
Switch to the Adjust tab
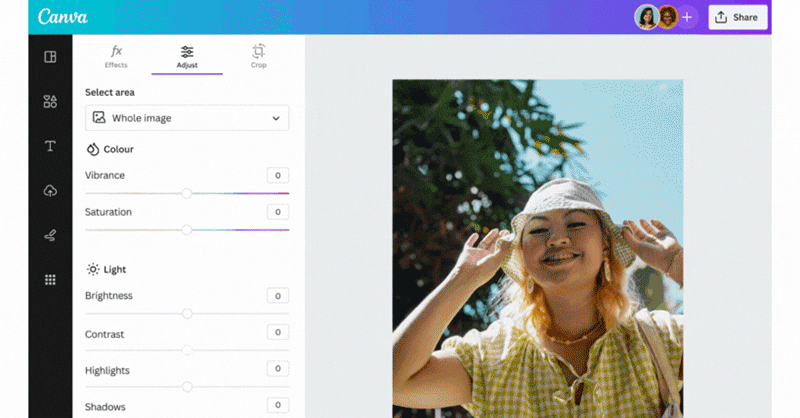[187, 57]
